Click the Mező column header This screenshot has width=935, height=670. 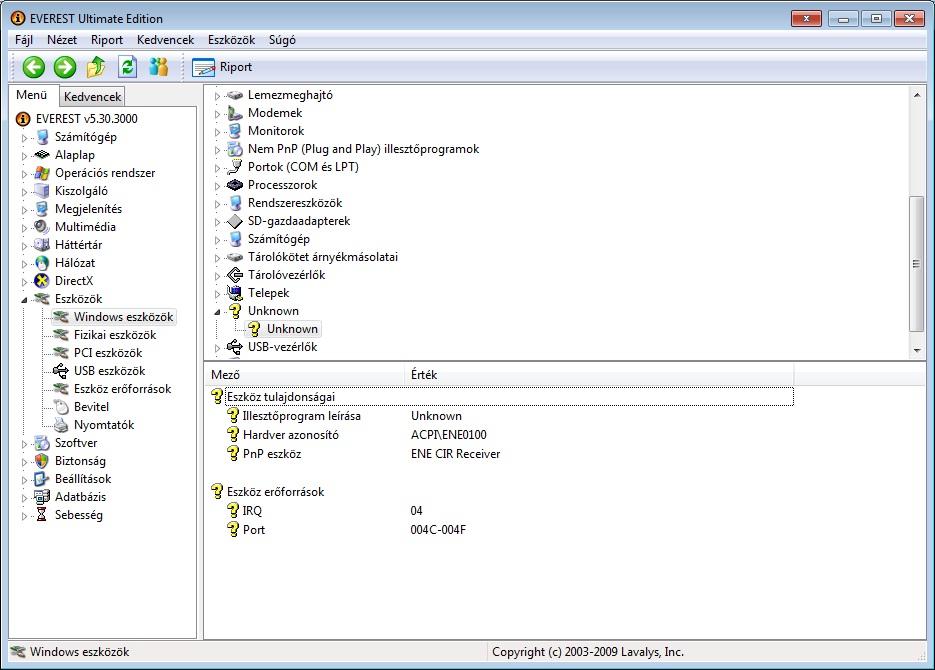305,375
